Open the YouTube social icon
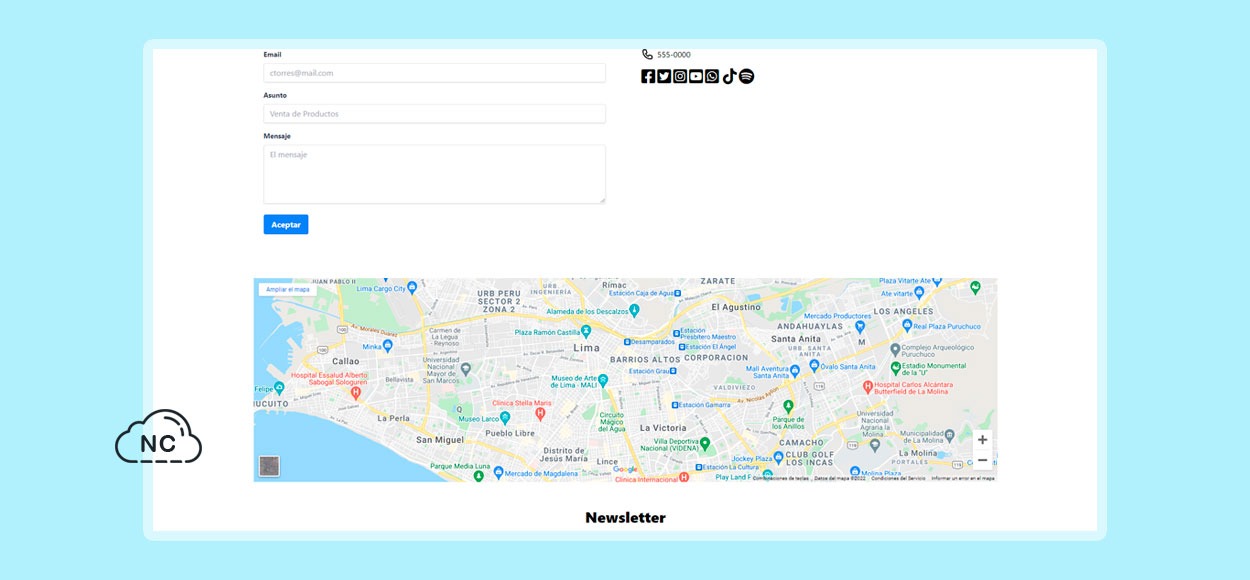The width and height of the screenshot is (1250, 580). (696, 76)
